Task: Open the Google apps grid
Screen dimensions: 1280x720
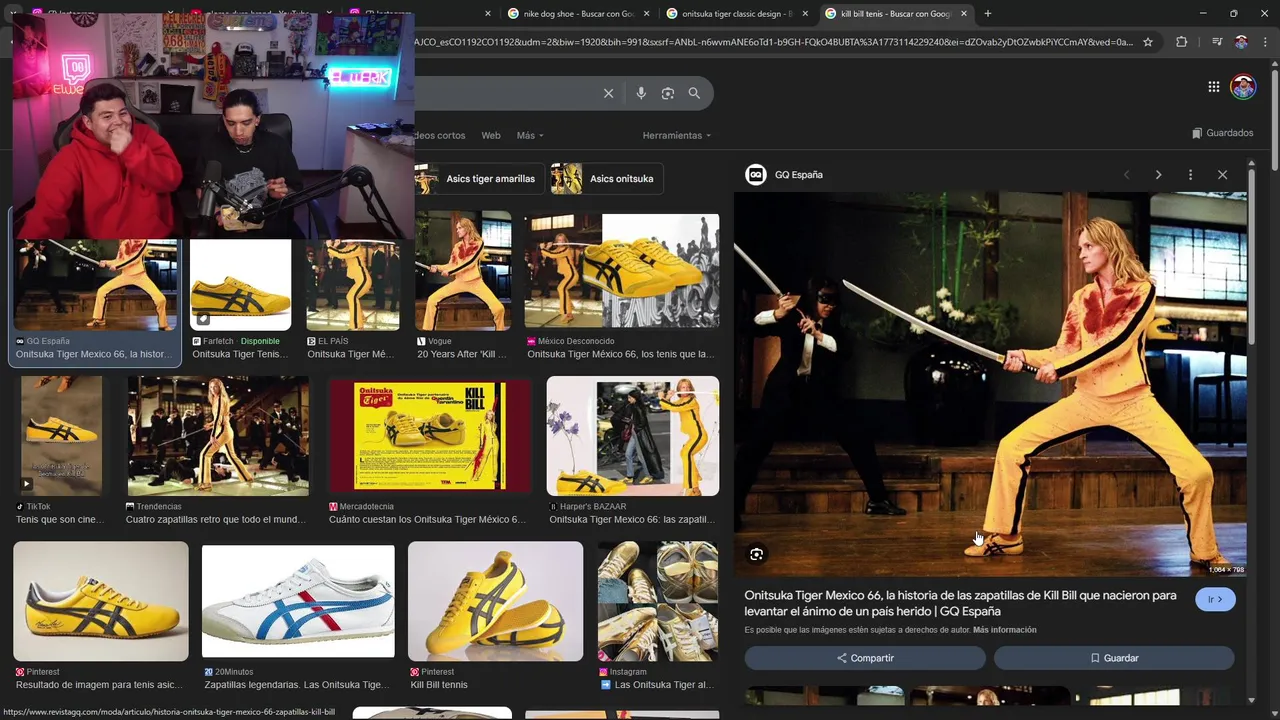Action: (x=1214, y=87)
